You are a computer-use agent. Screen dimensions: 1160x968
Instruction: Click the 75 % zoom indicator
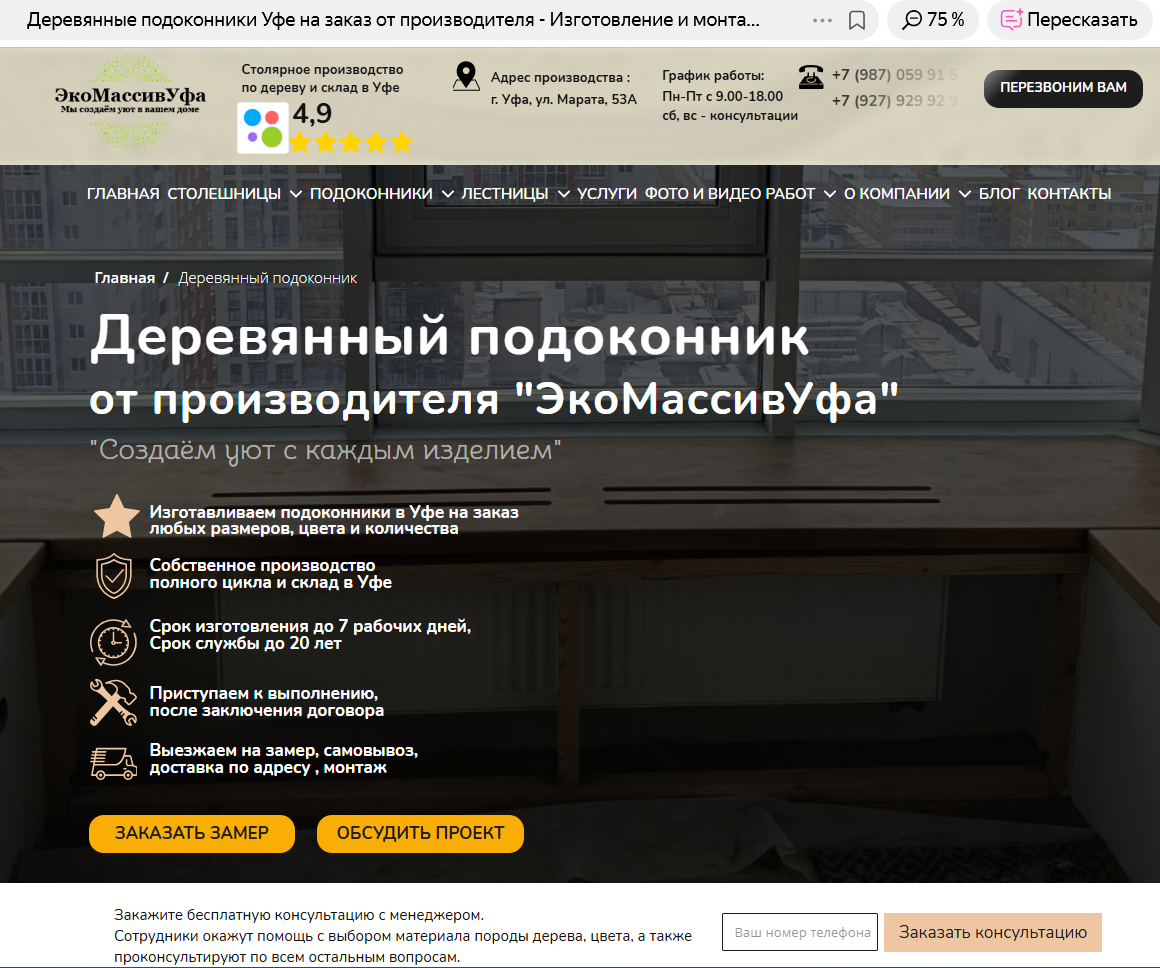933,20
